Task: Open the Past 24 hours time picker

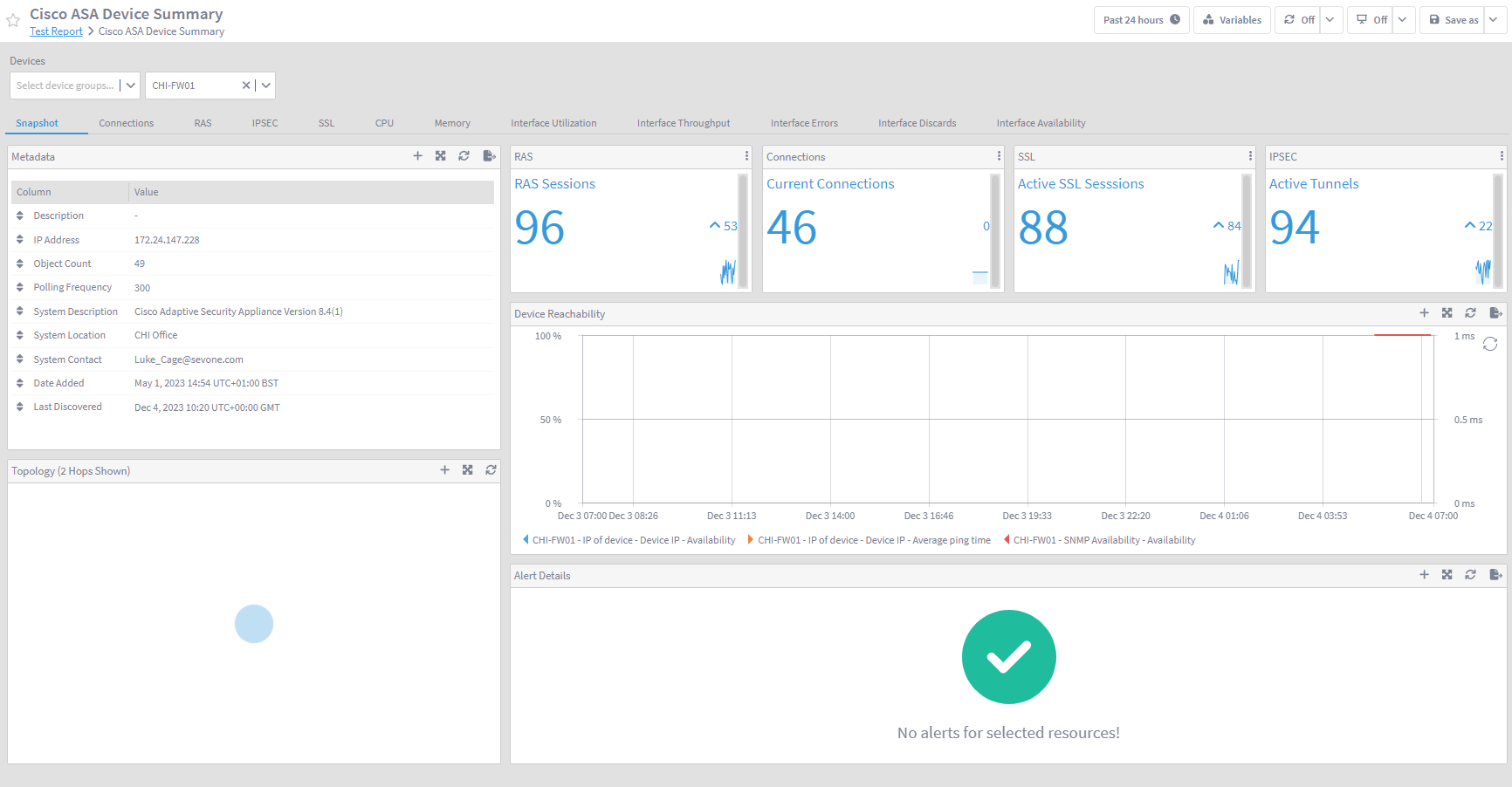Action: 1141,20
